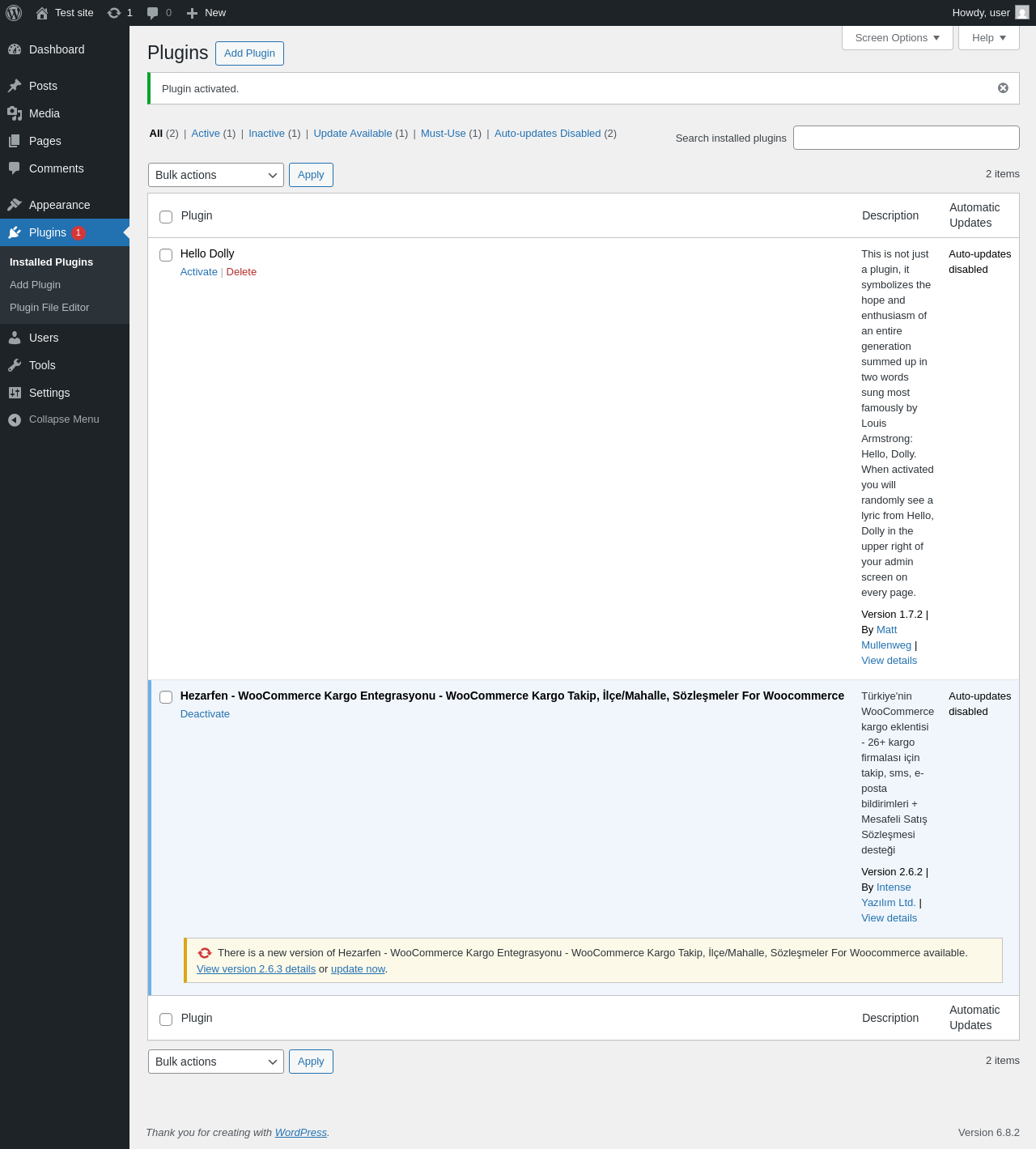
Task: Click the Users icon in sidebar
Action: click(x=15, y=338)
